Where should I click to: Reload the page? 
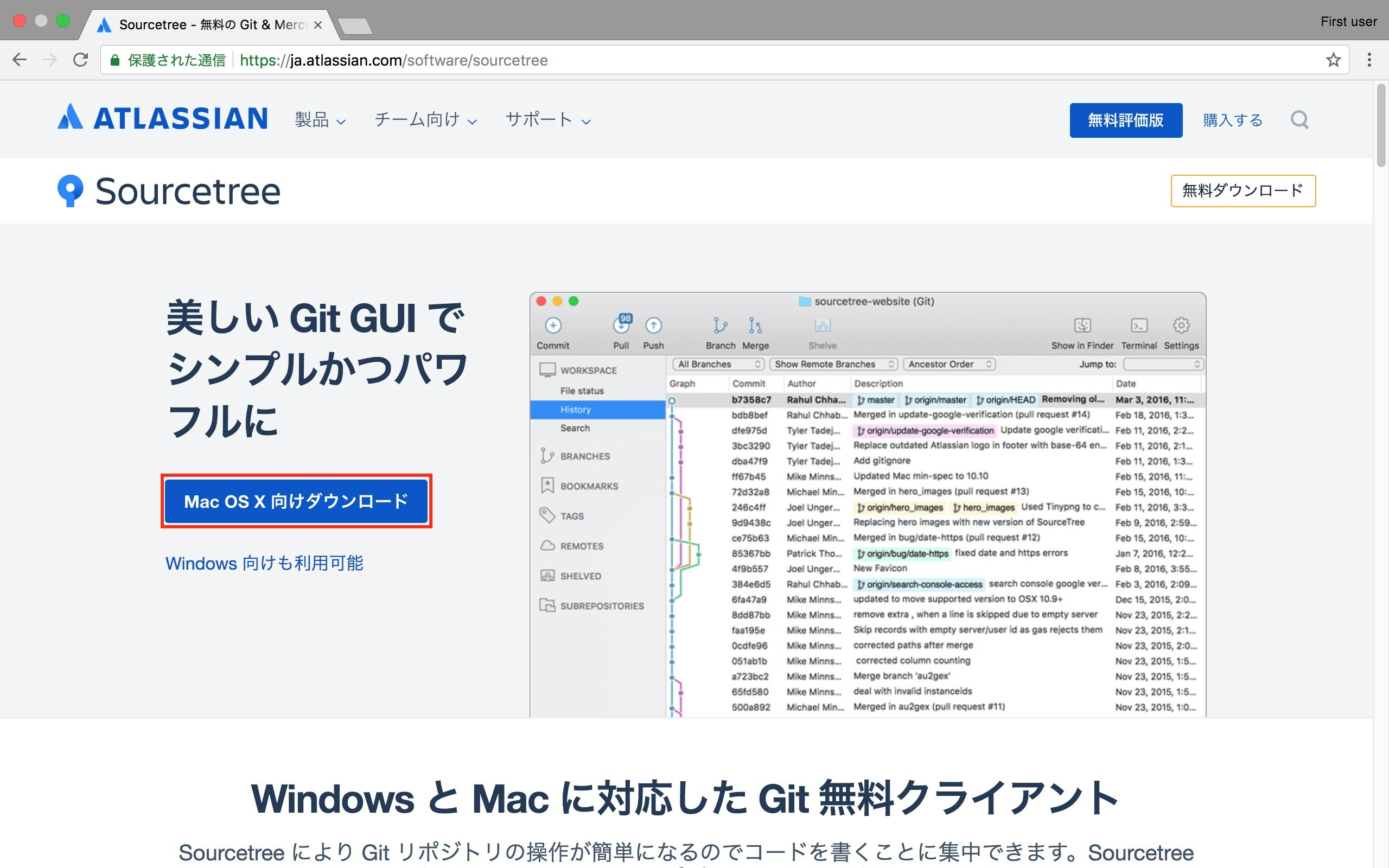(81, 60)
